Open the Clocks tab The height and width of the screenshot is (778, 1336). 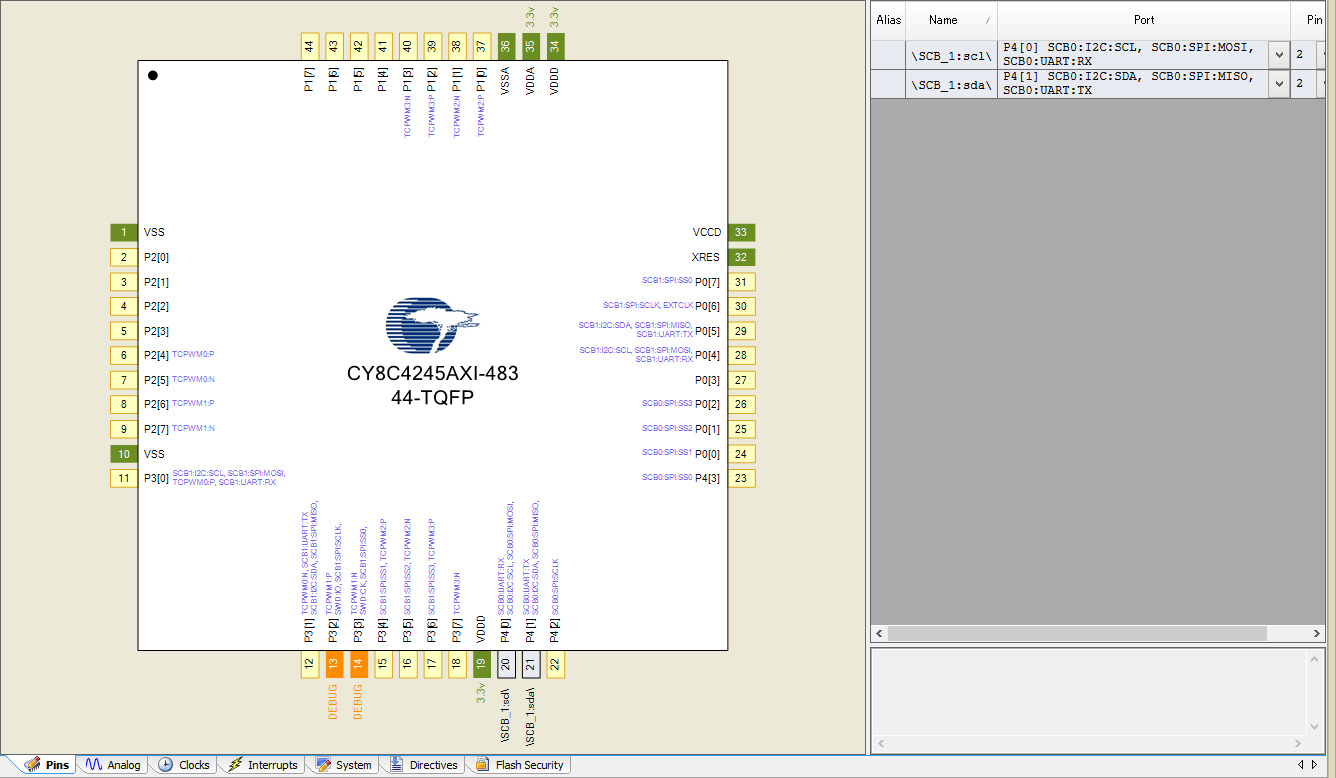click(184, 765)
